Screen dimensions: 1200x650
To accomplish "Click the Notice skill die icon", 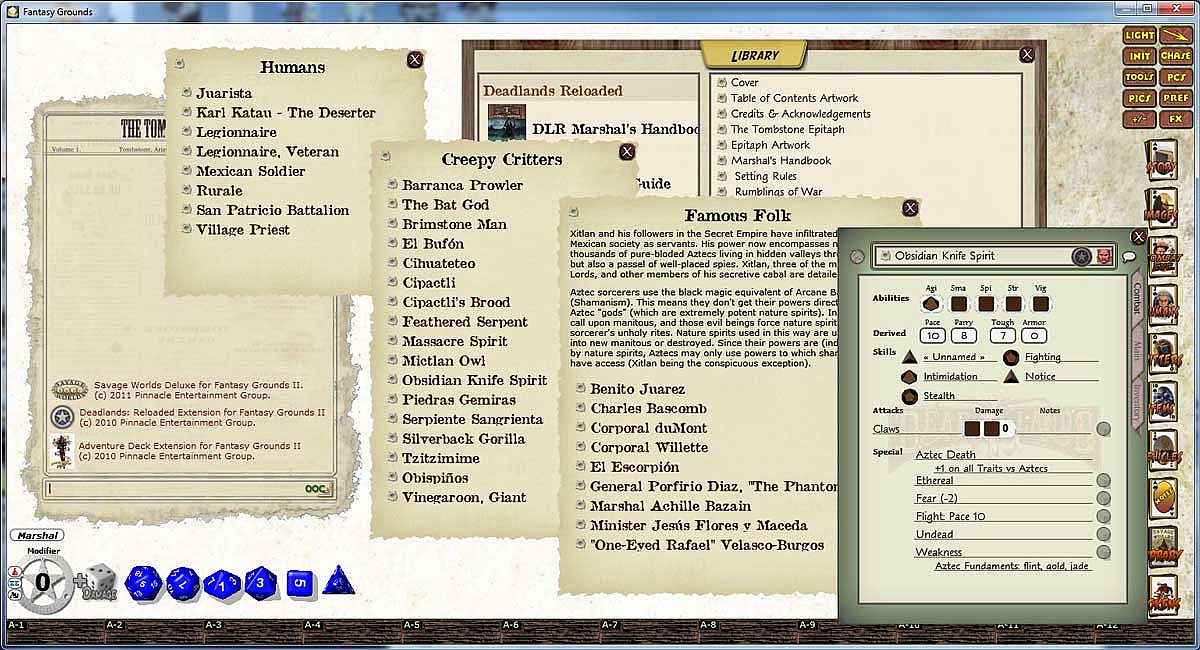I will pos(1010,376).
